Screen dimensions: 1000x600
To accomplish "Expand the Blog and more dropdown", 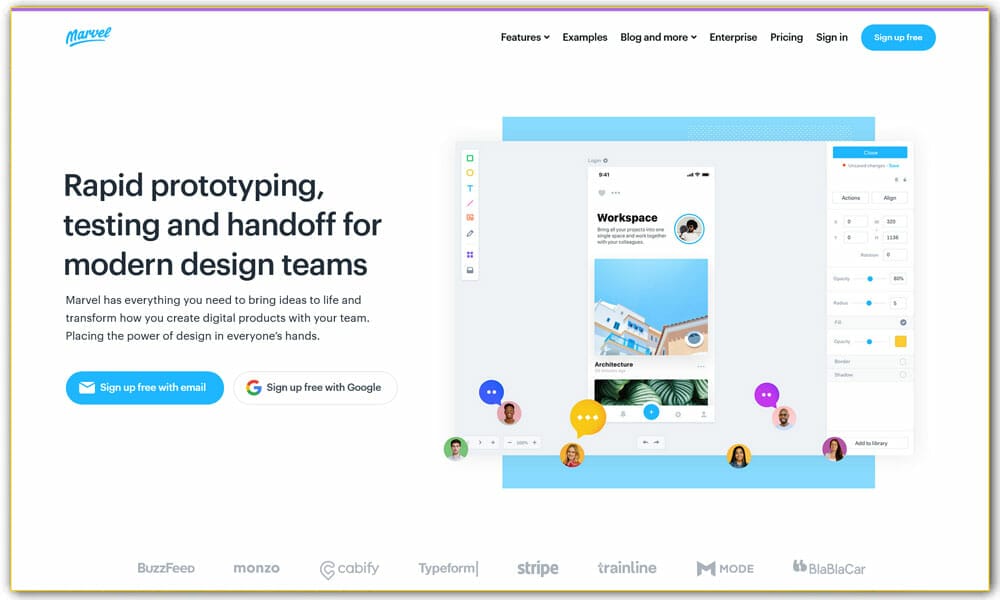I will point(658,38).
